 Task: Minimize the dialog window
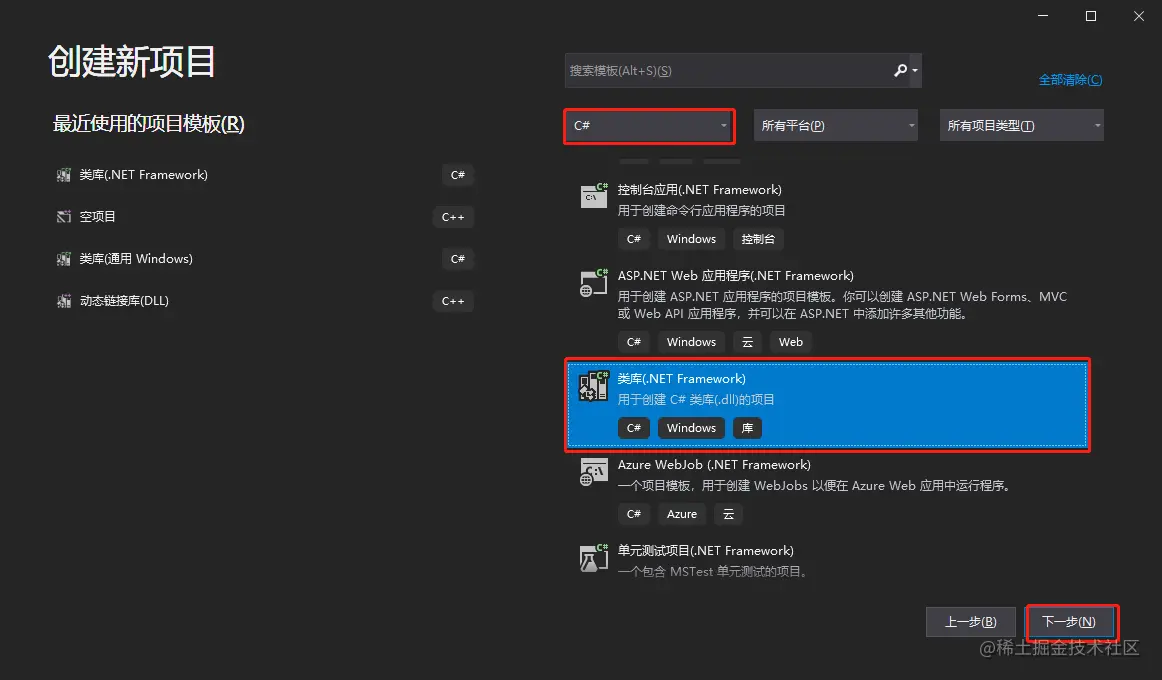coord(1043,16)
